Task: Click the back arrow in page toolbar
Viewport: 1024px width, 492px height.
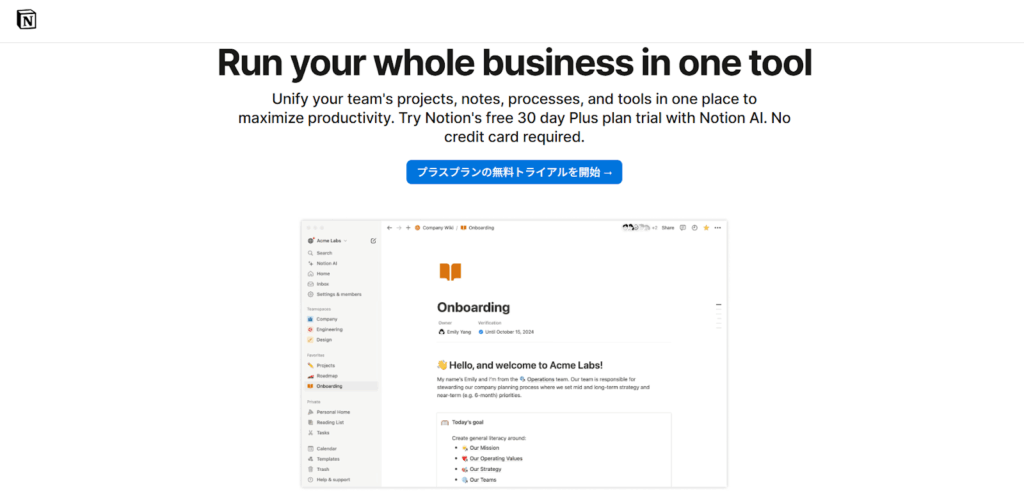Action: pos(389,228)
